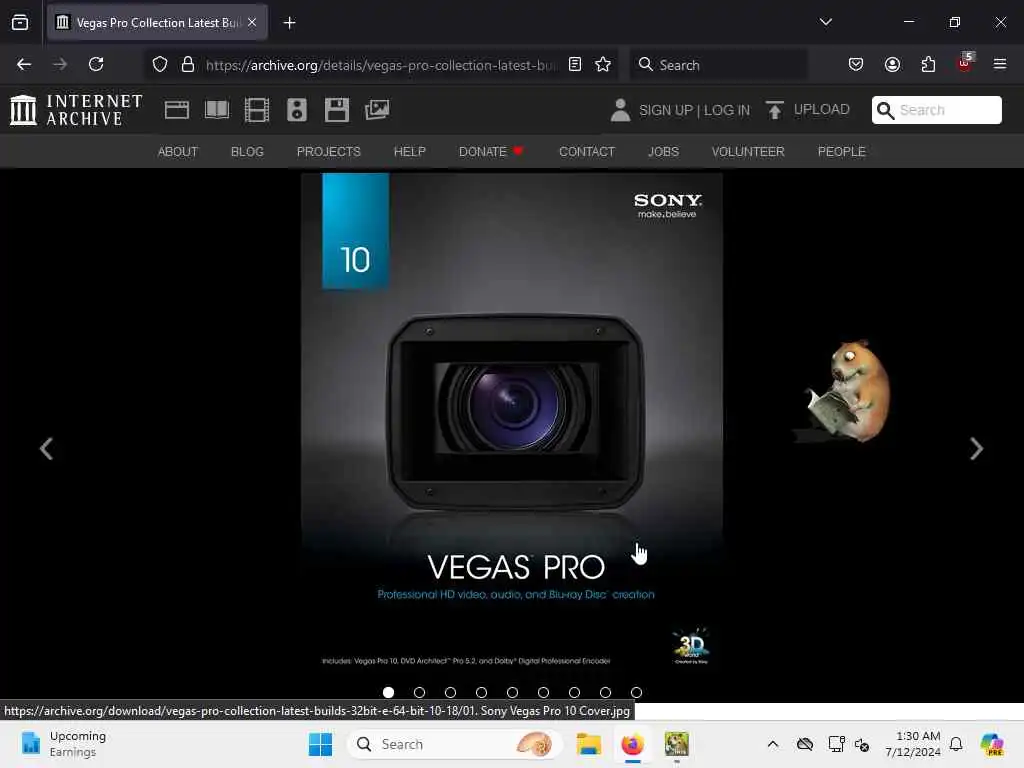Viewport: 1024px width, 768px height.
Task: Open the HELP menu item
Action: [x=409, y=152]
